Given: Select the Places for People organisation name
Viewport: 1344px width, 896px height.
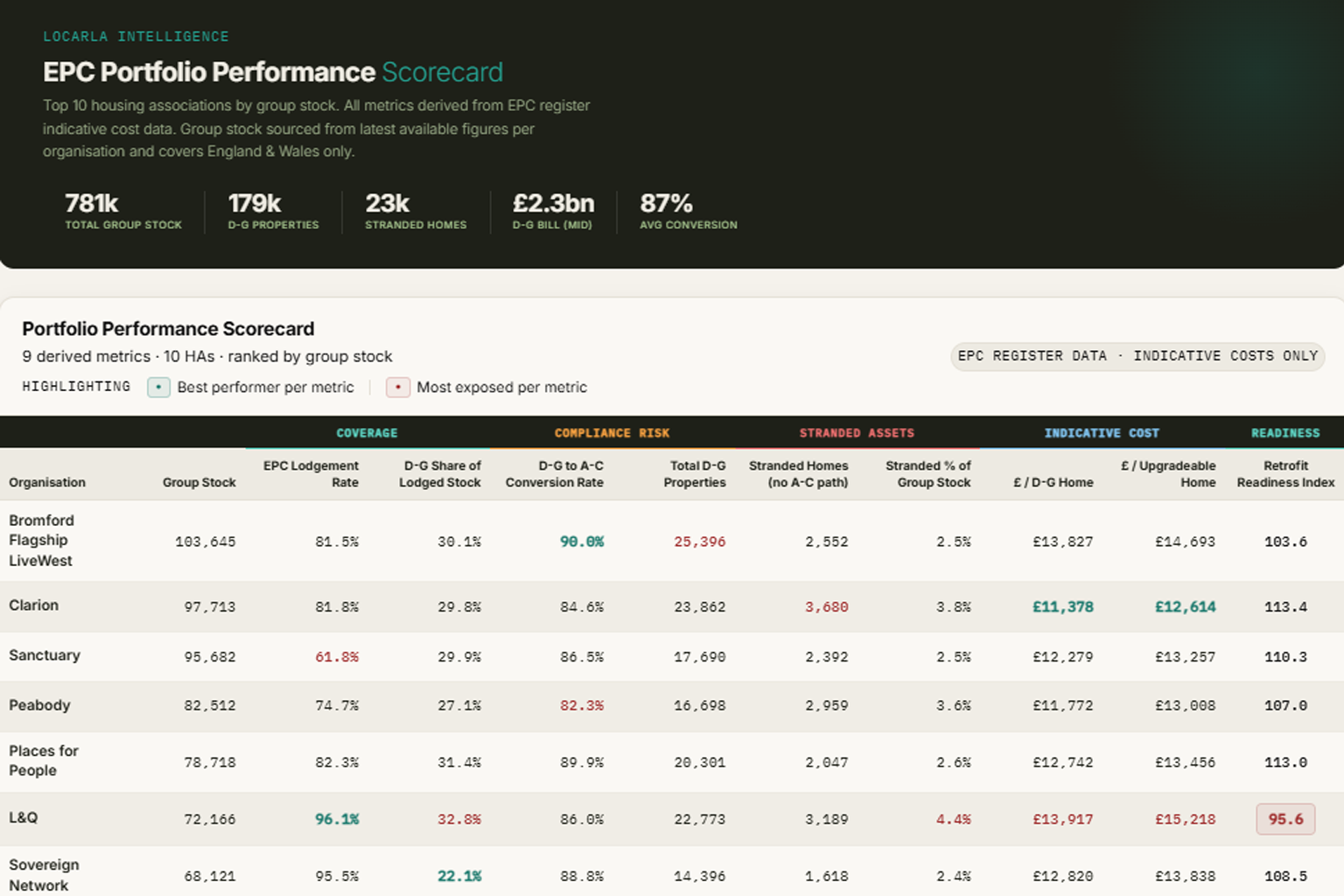Looking at the screenshot, I should (x=44, y=760).
